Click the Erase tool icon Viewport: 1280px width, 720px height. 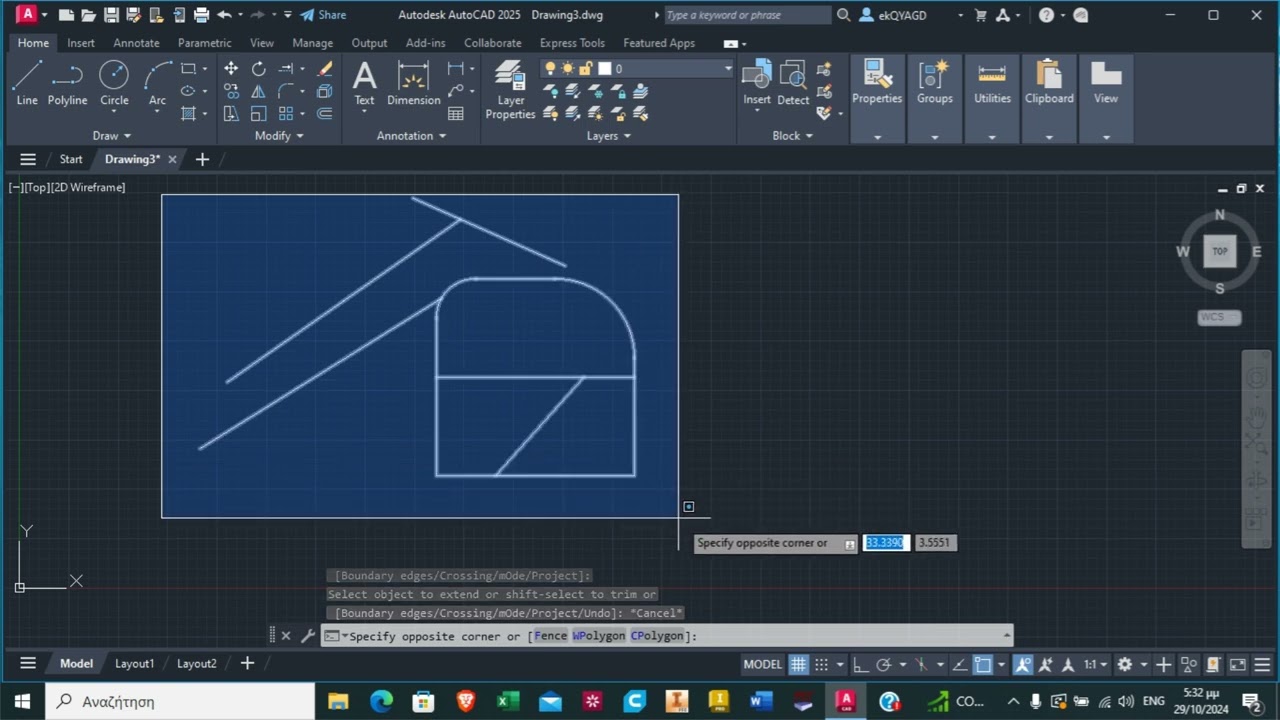tap(324, 69)
